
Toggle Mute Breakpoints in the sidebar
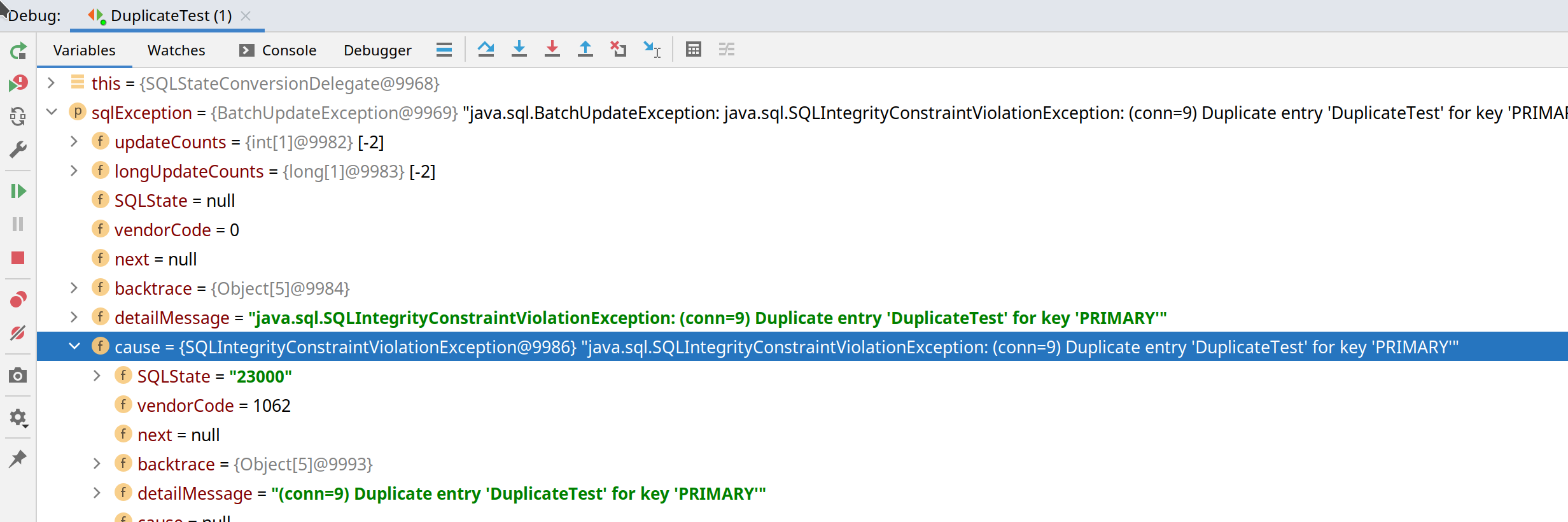click(18, 333)
